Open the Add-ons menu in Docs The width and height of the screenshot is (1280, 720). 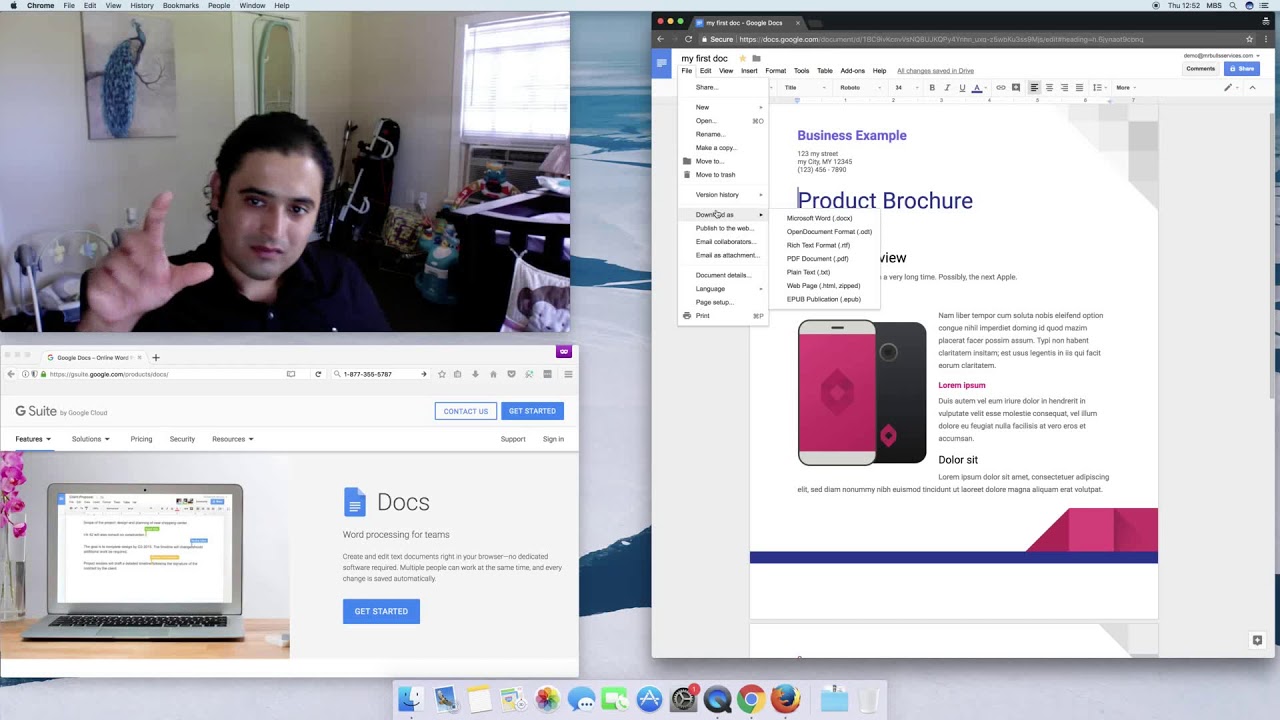(853, 71)
